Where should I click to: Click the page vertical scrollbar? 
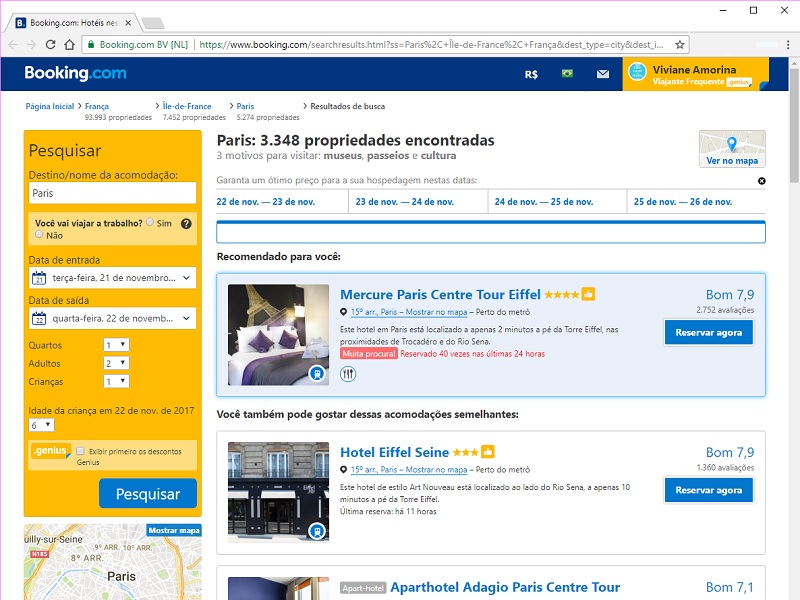tap(794, 124)
